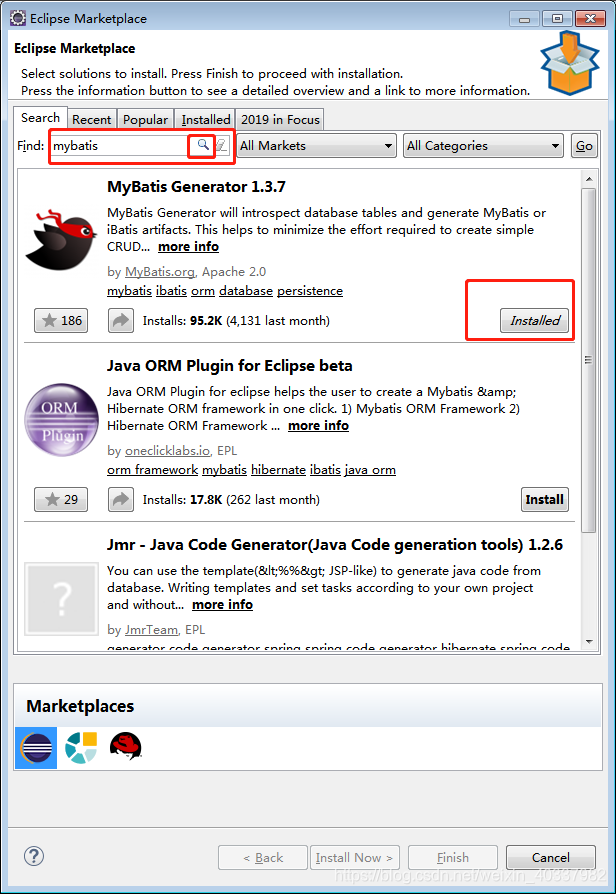Open help with the question mark icon
616x894 pixels.
34,856
